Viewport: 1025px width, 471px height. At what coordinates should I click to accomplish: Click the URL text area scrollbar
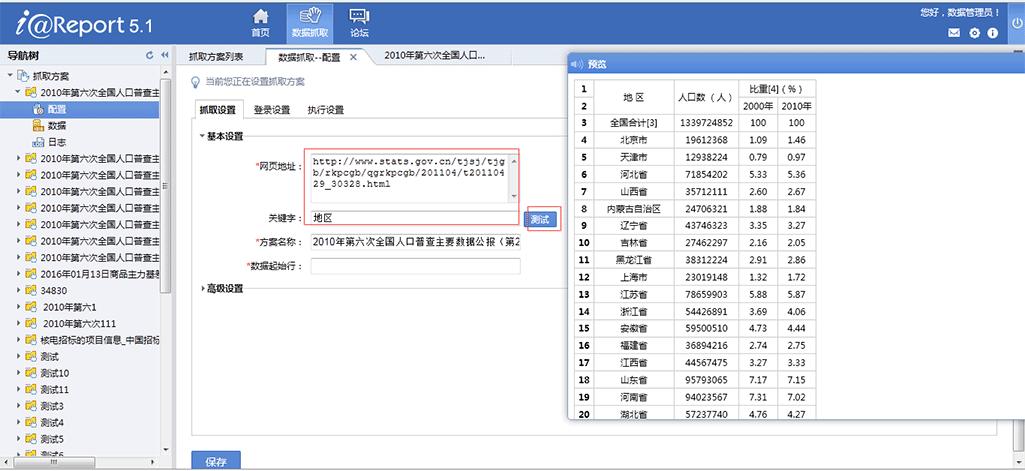[x=514, y=178]
